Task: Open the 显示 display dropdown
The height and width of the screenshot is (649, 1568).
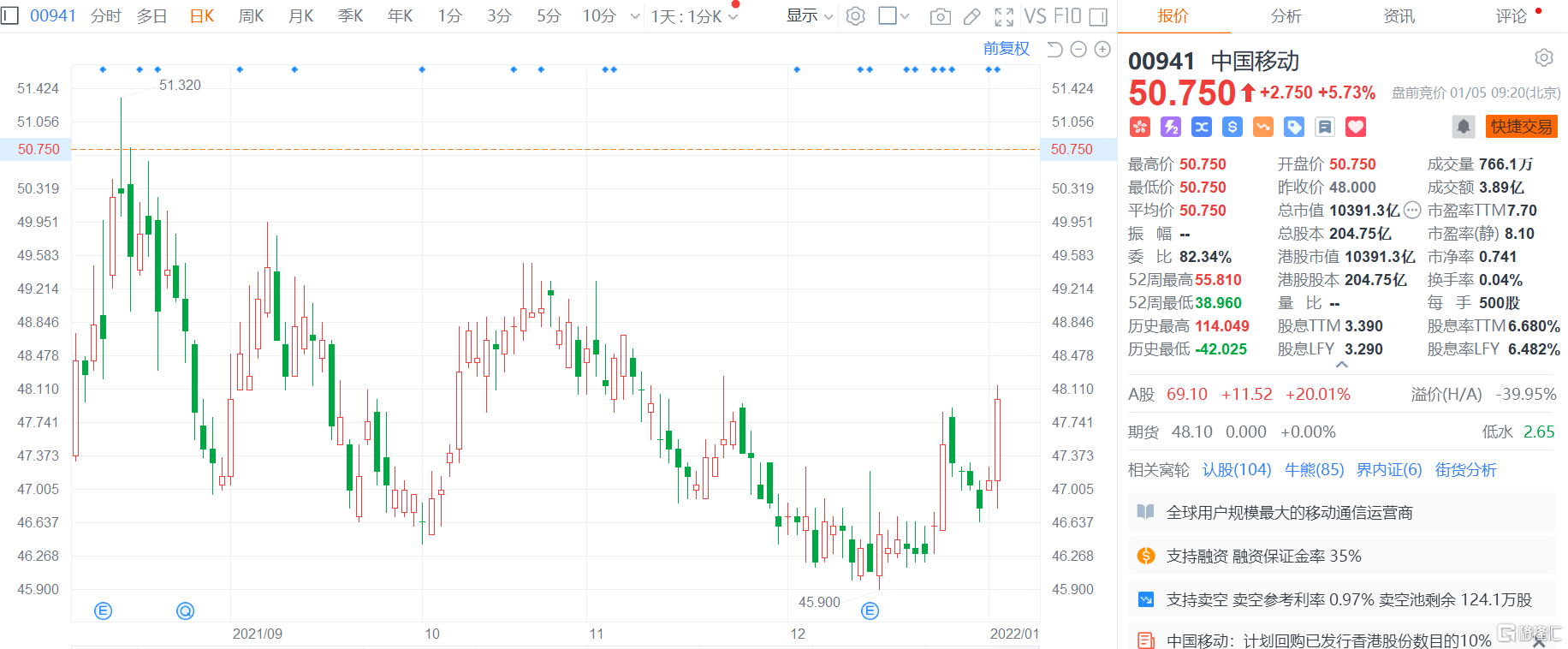Action: pyautogui.click(x=809, y=16)
